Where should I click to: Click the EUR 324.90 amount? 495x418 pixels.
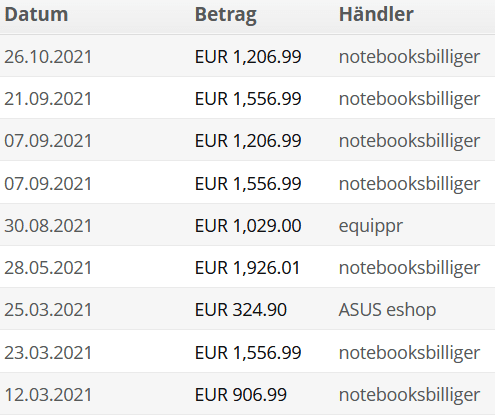pos(241,310)
